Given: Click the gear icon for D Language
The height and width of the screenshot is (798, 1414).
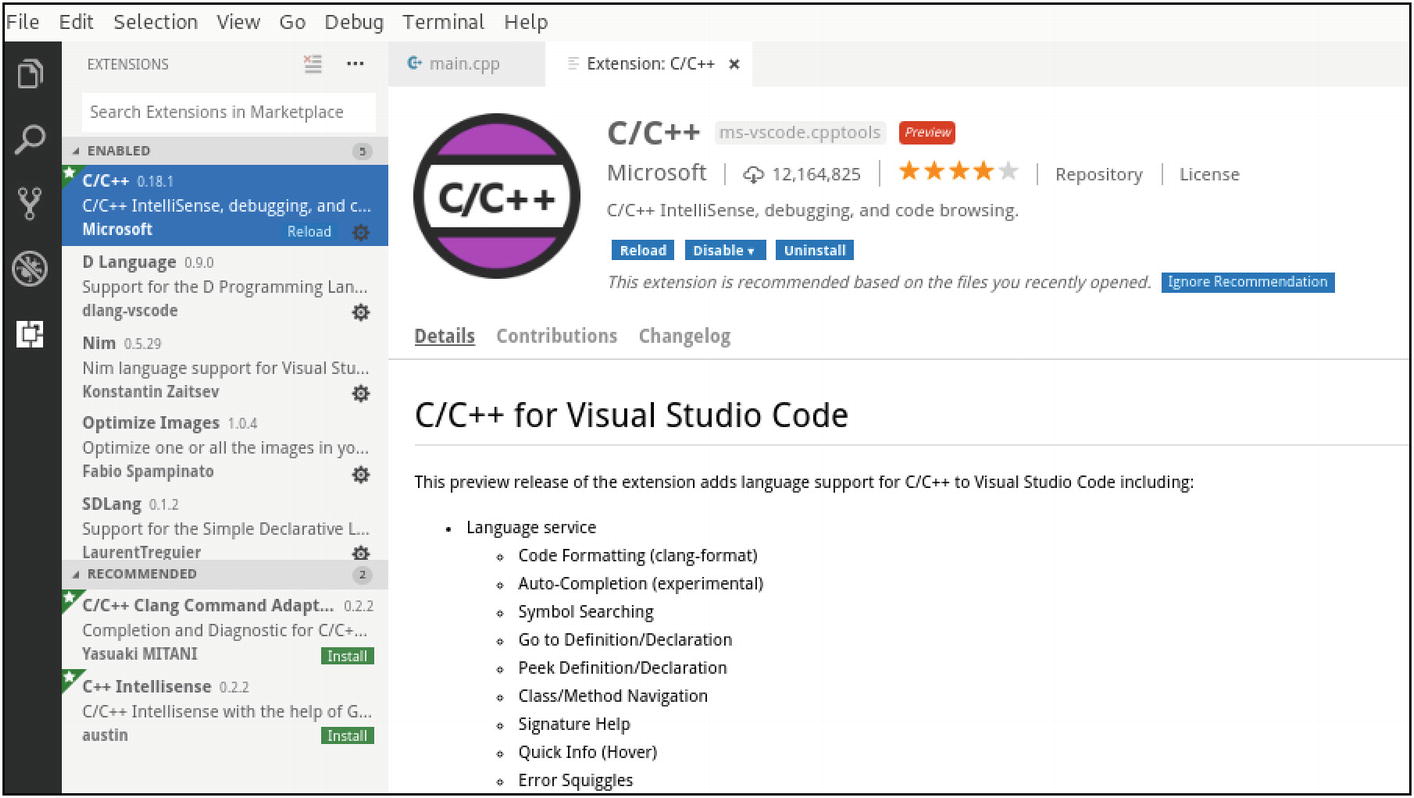Looking at the screenshot, I should pos(361,312).
